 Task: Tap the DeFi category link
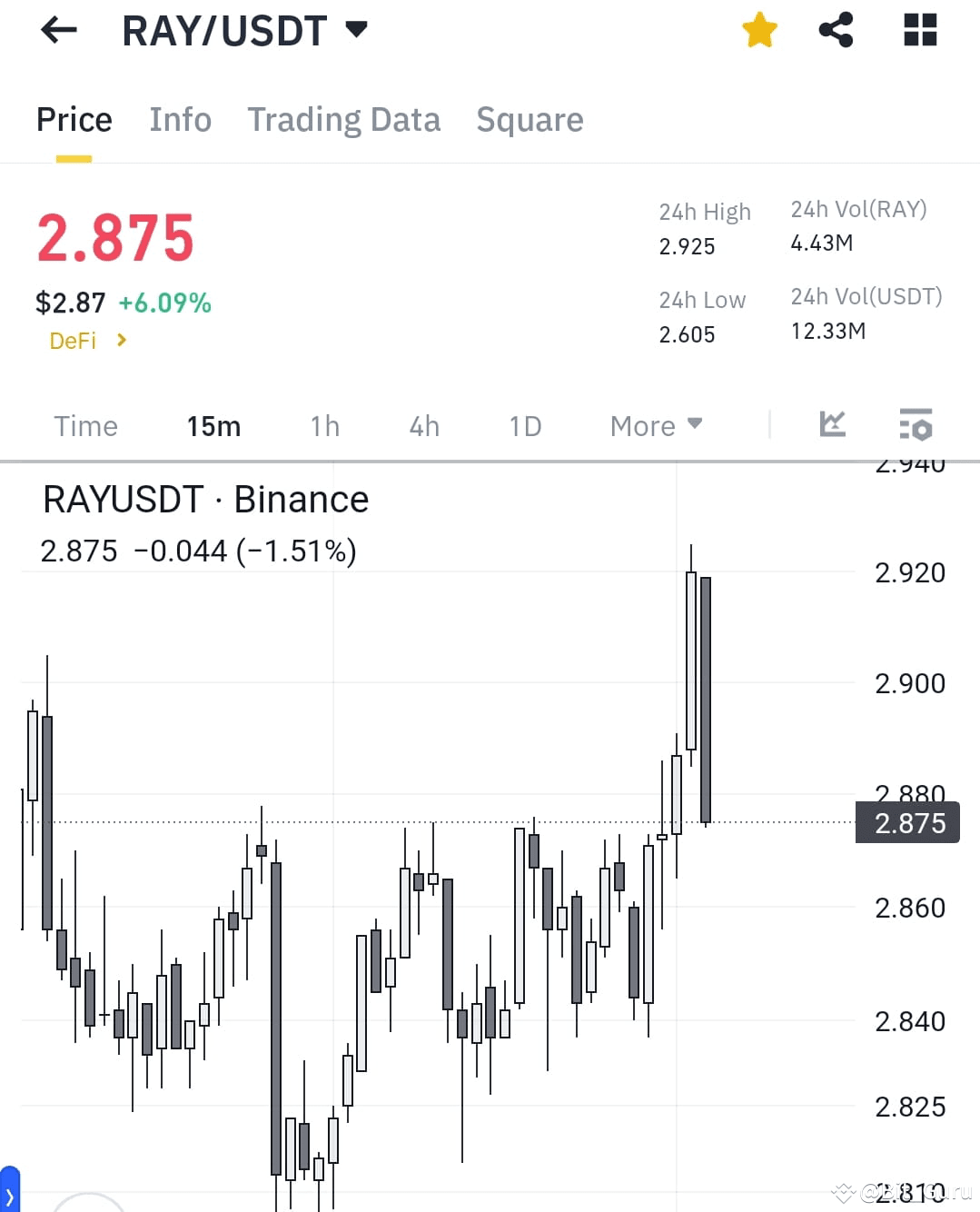pos(73,340)
